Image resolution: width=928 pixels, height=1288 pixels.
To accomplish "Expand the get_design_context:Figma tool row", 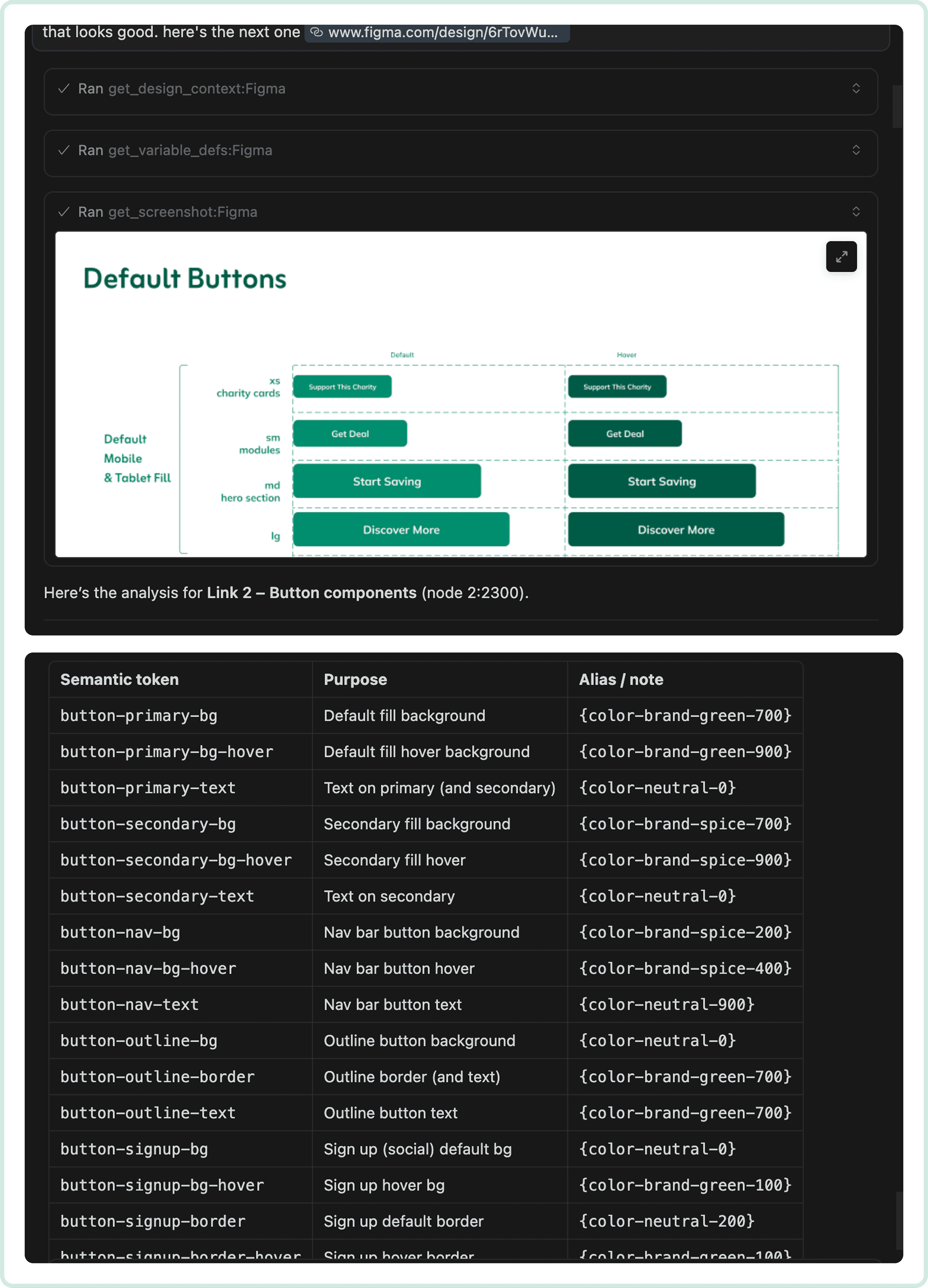I will [x=855, y=89].
